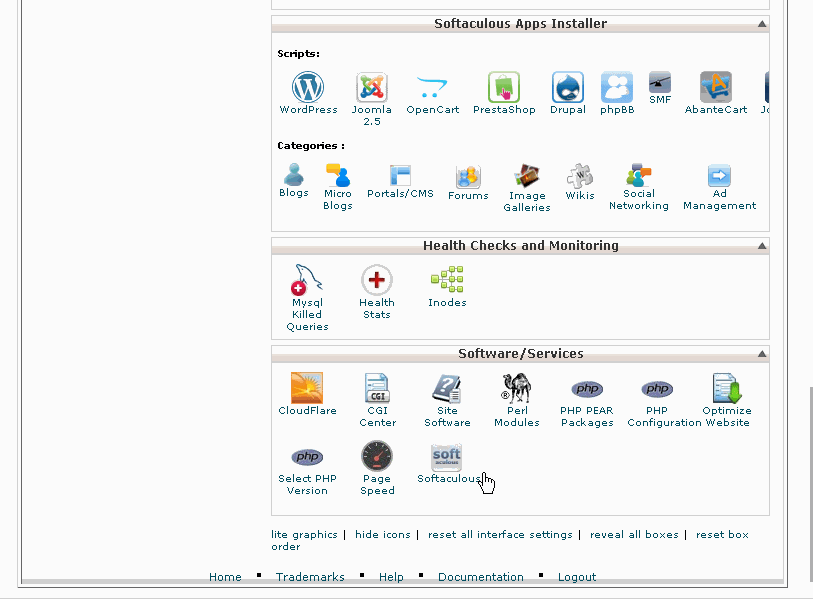Click the hide icons link
813x599 pixels.
pyautogui.click(x=383, y=534)
